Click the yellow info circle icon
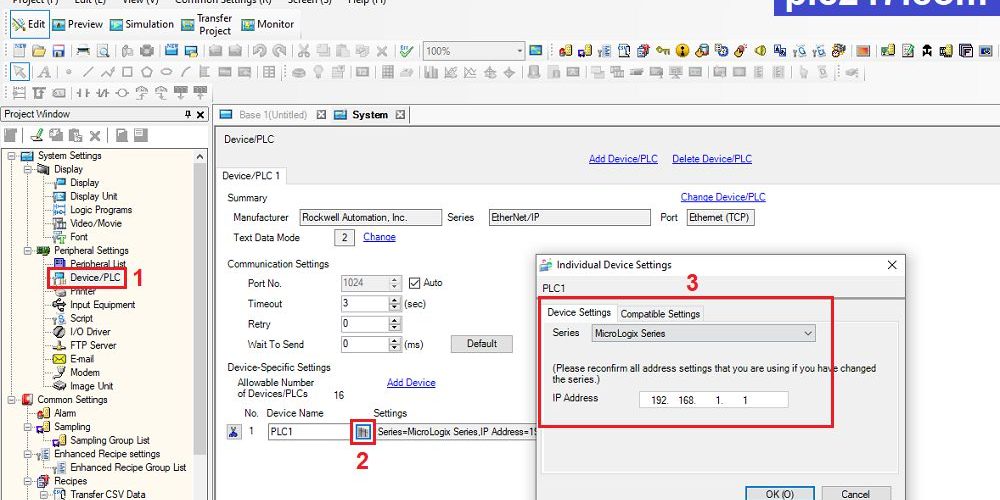Screen dimensions: 1000x500 point(683,50)
